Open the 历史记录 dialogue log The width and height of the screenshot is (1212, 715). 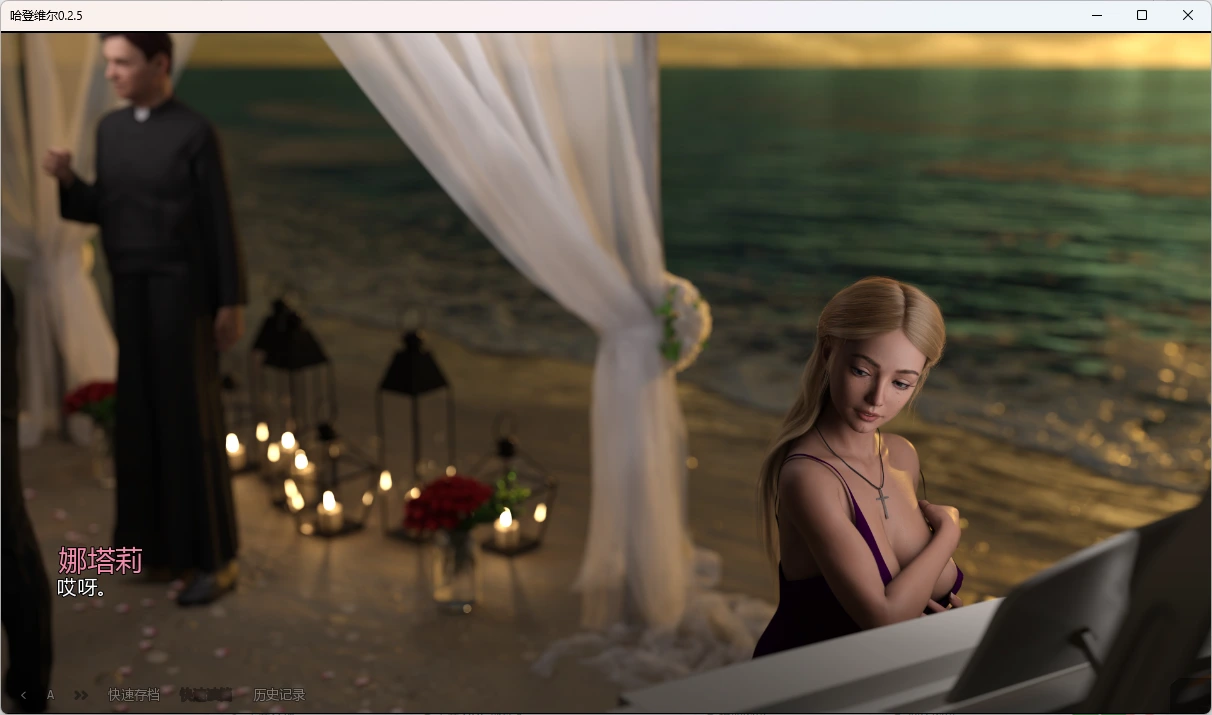click(279, 695)
